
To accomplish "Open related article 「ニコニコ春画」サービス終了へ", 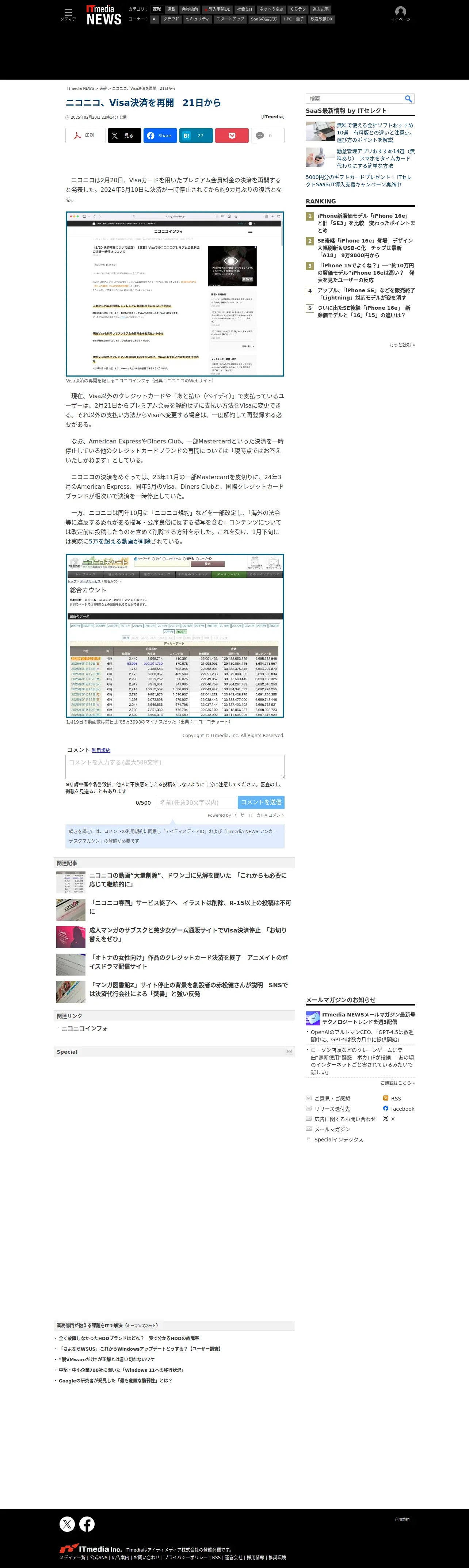I will pyautogui.click(x=190, y=907).
